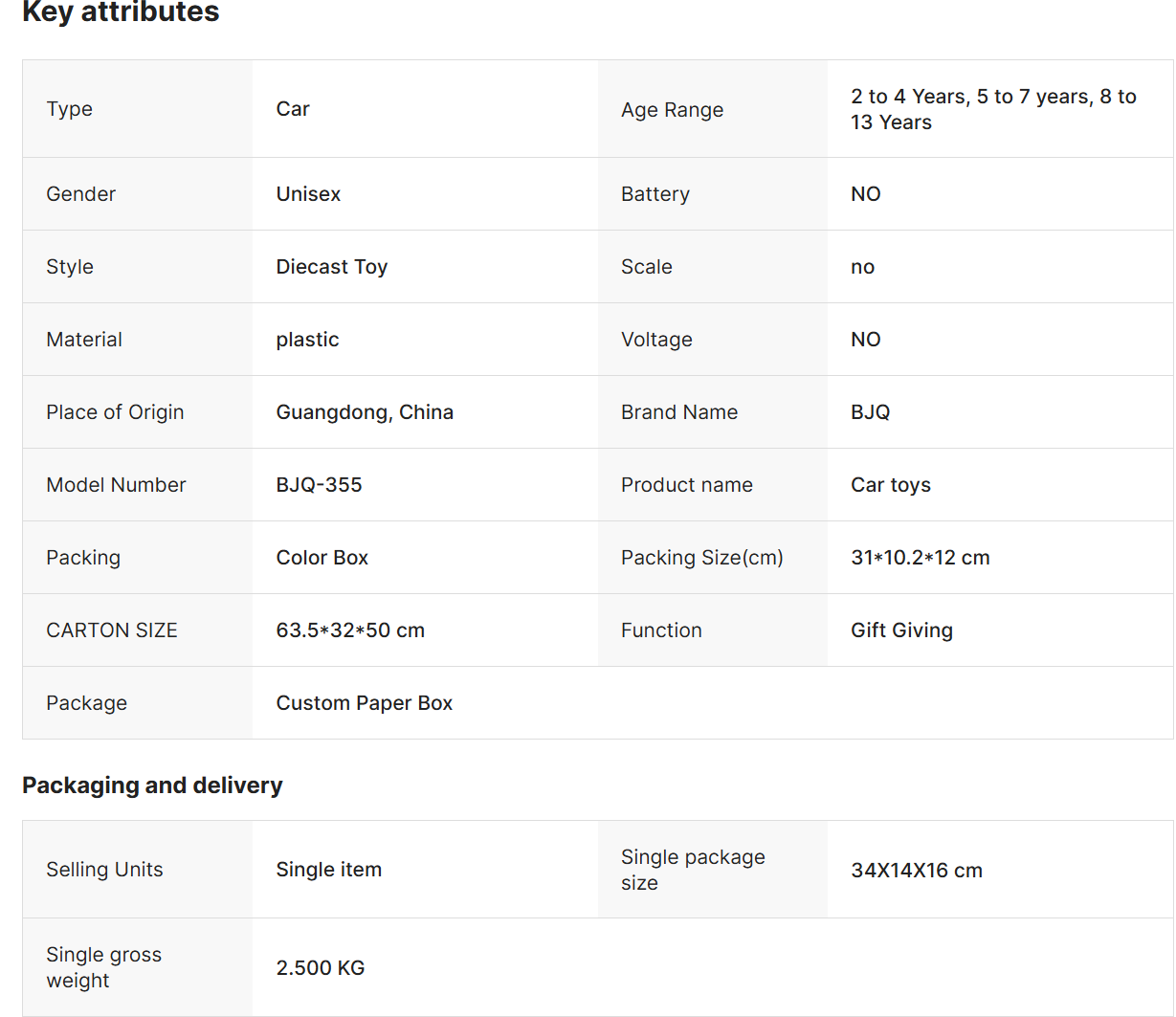1176x1017 pixels.
Task: Select the Gender value Unisex
Action: tap(308, 194)
